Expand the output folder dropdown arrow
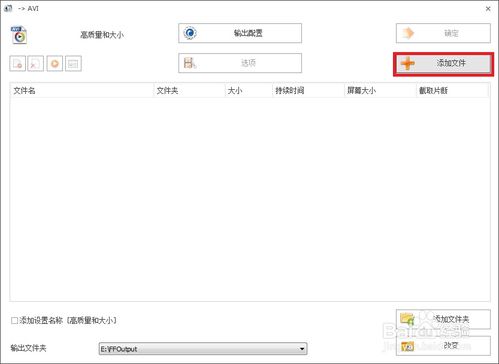 point(302,349)
